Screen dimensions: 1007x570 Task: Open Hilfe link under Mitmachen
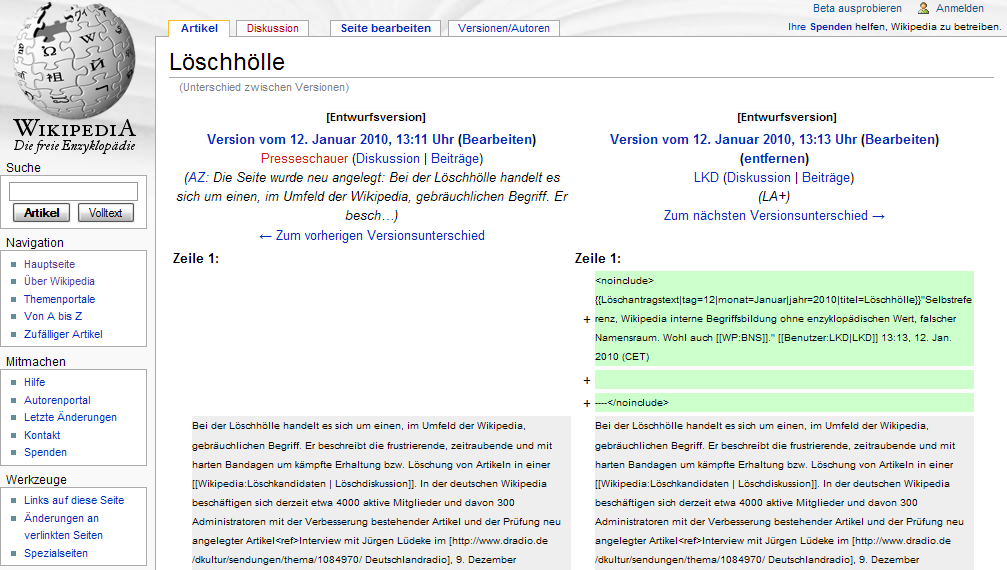coord(34,383)
